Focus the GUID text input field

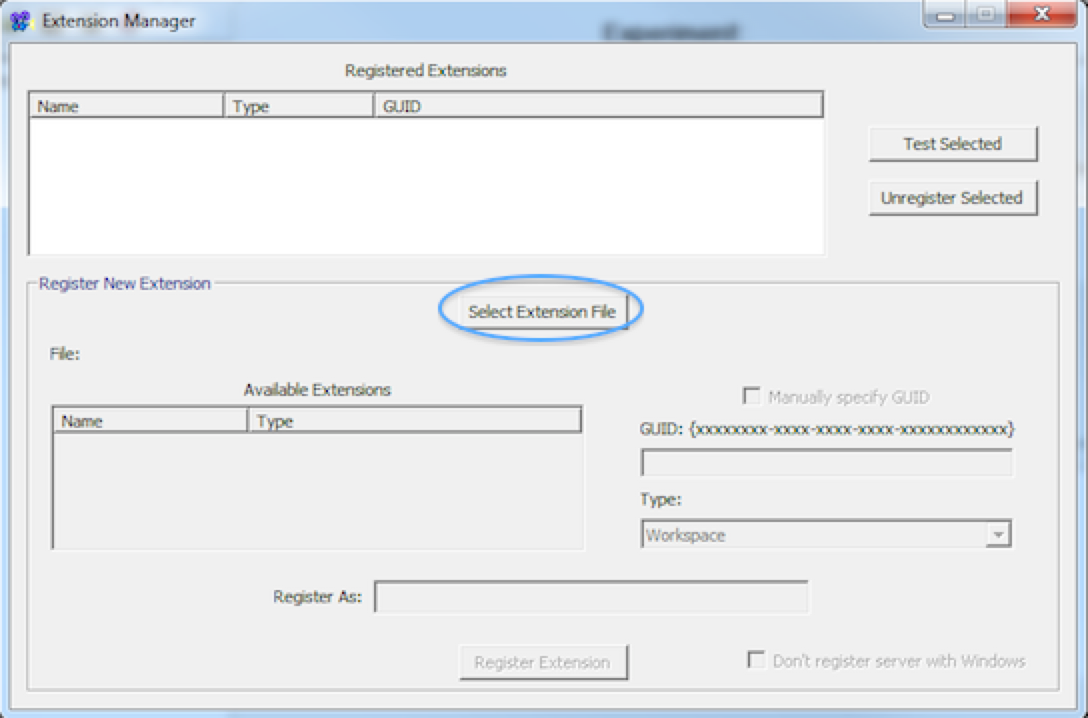pyautogui.click(x=826, y=463)
